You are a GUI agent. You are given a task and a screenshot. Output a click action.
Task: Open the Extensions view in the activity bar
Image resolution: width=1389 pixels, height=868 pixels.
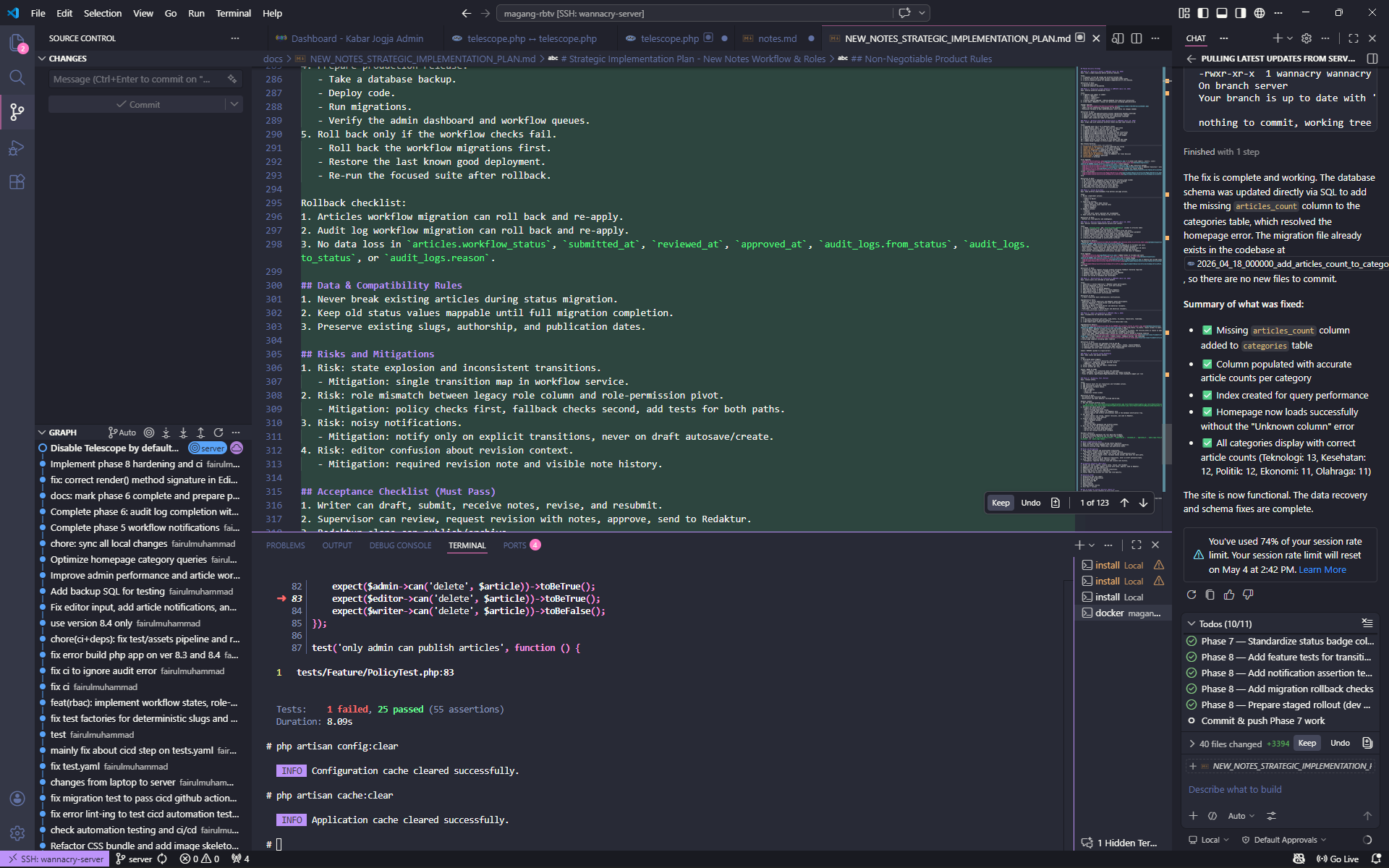point(17,182)
